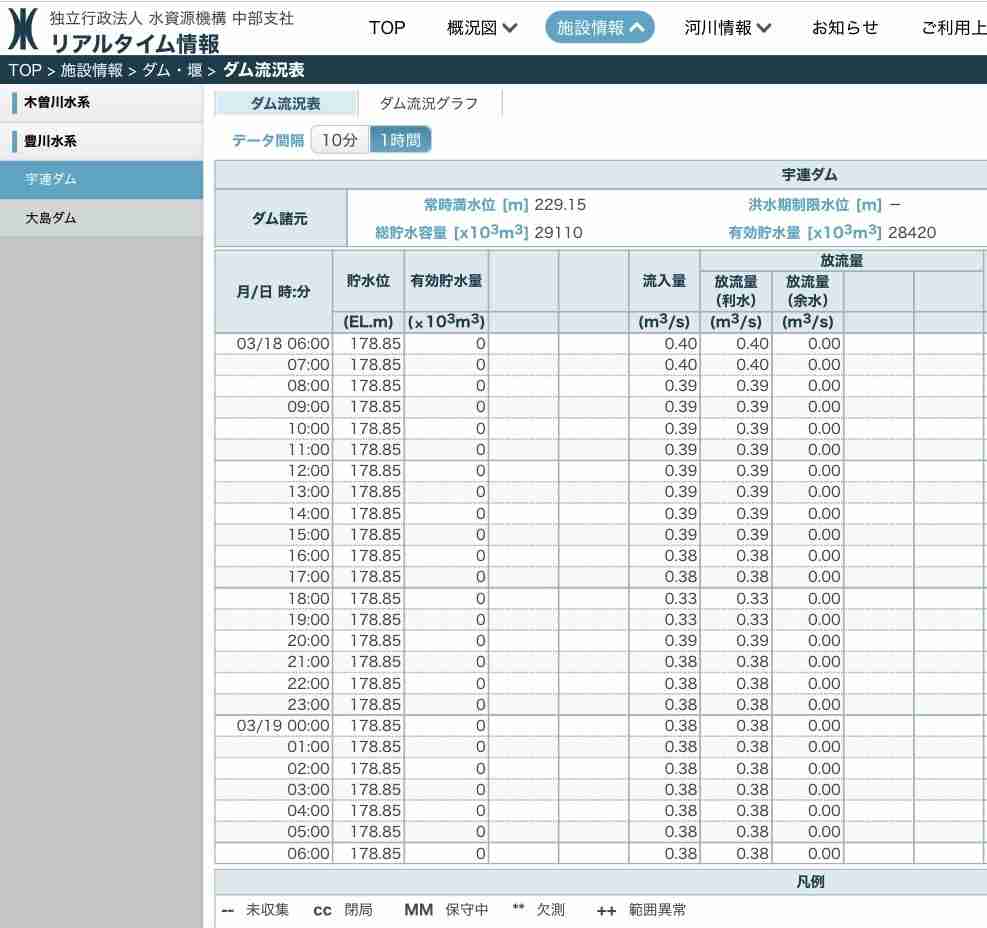
Task: Click the 貯水位 column header
Action: click(368, 281)
